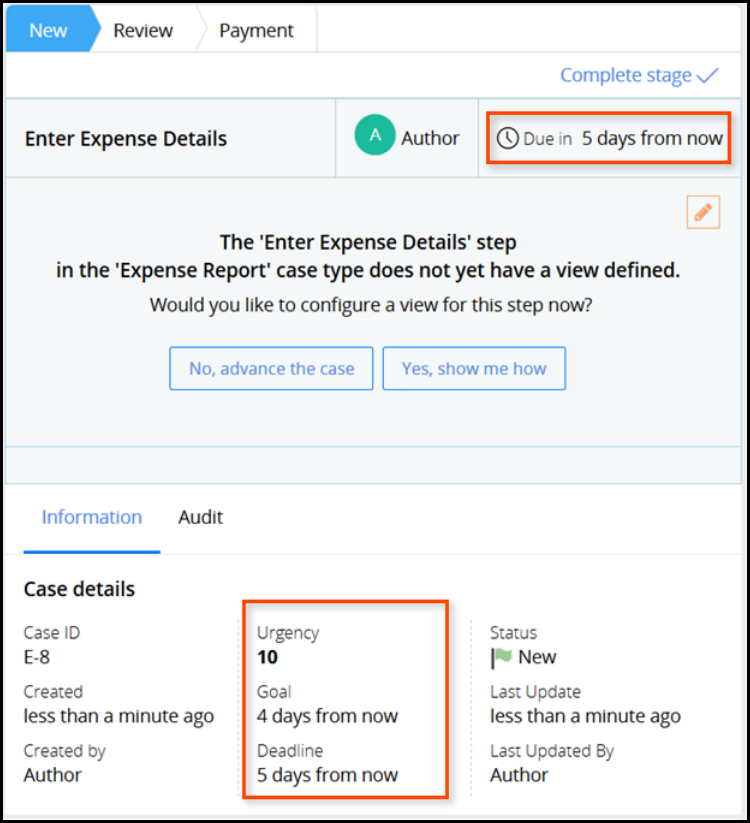This screenshot has width=750, height=823.
Task: Click the green Author avatar circle
Action: click(375, 138)
